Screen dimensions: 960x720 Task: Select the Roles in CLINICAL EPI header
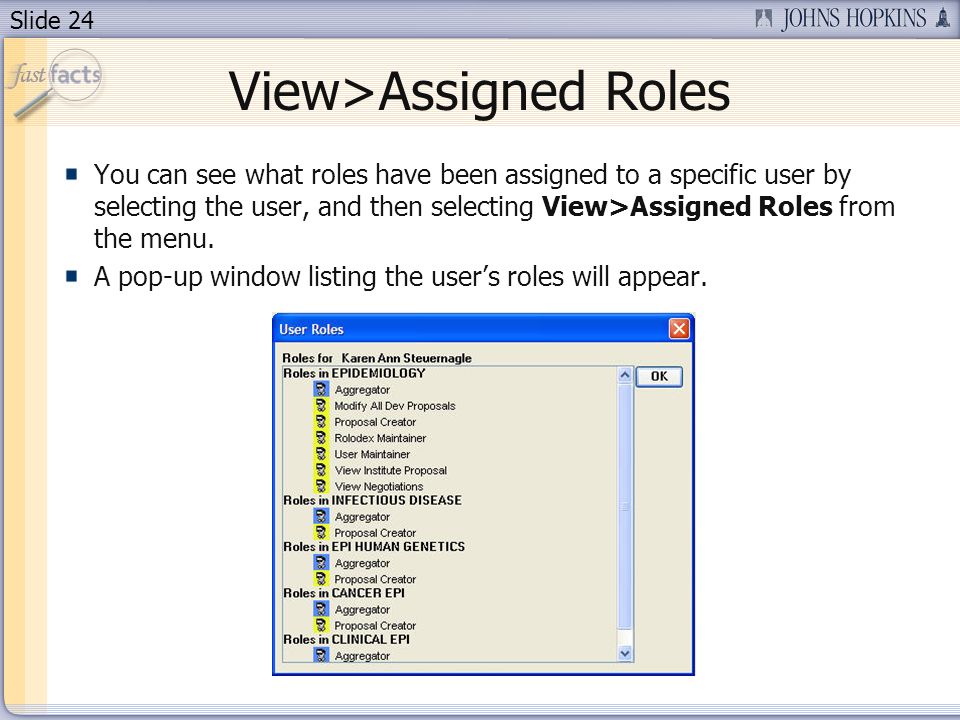(347, 640)
